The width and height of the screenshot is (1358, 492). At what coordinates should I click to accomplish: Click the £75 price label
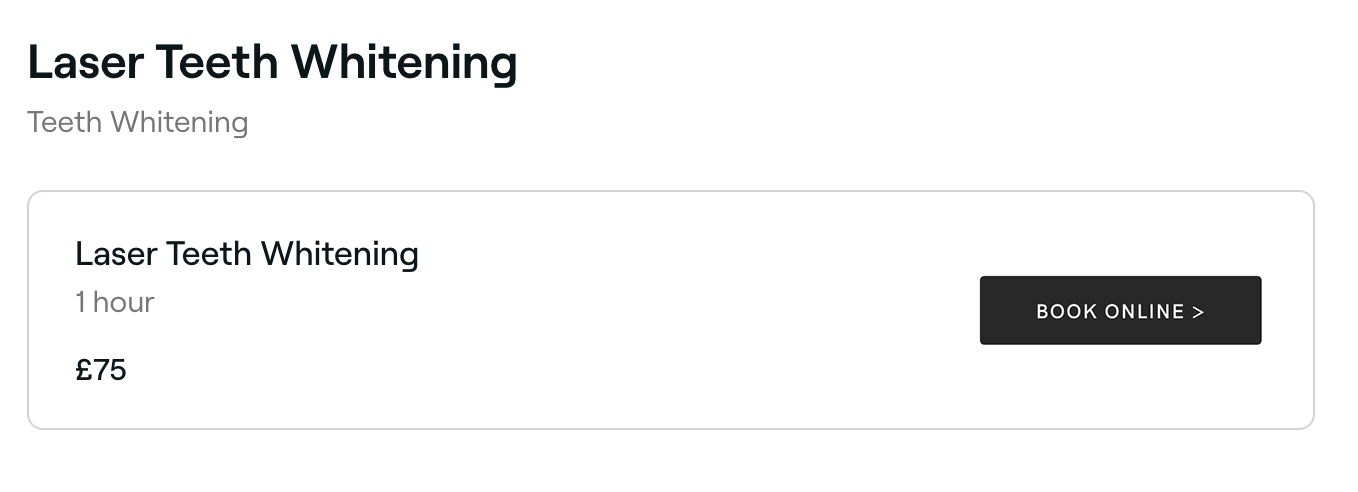101,370
